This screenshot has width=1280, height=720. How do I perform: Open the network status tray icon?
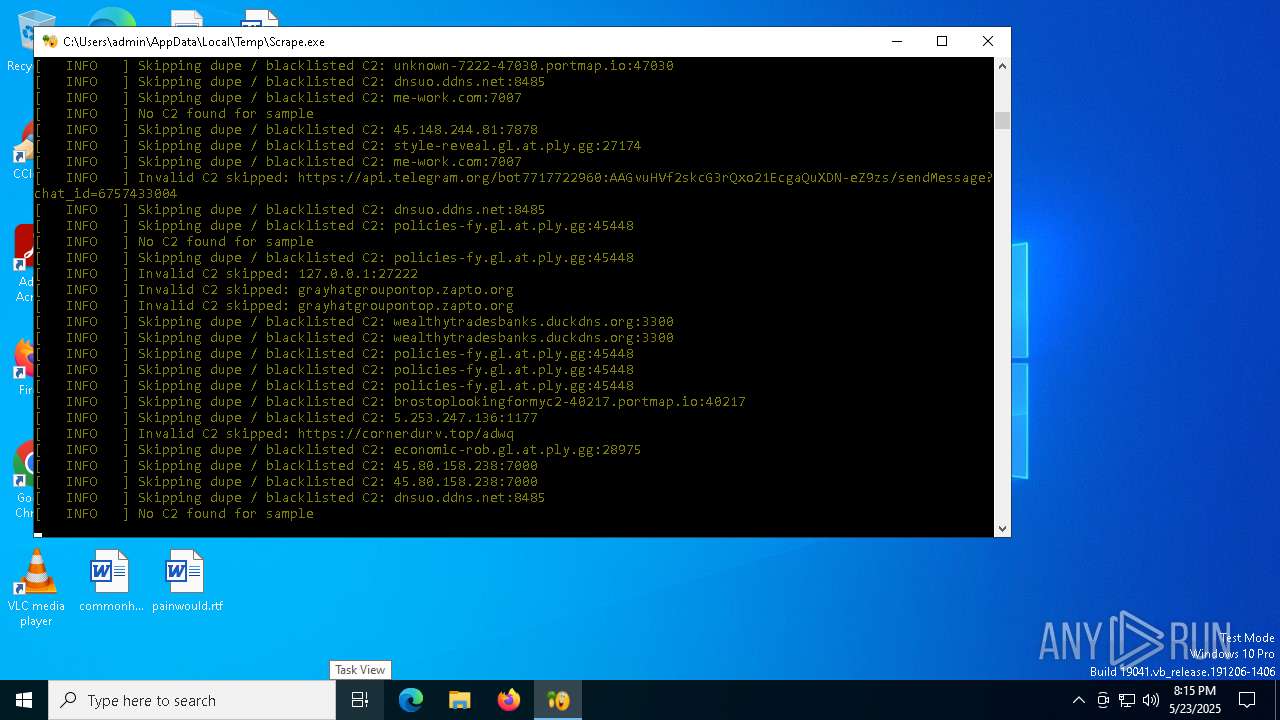1127,700
